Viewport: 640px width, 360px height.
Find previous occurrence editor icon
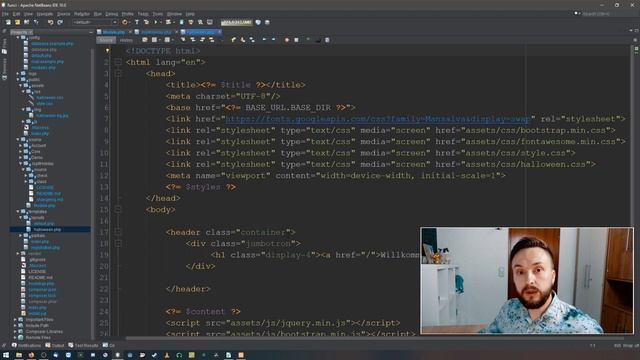(x=193, y=40)
